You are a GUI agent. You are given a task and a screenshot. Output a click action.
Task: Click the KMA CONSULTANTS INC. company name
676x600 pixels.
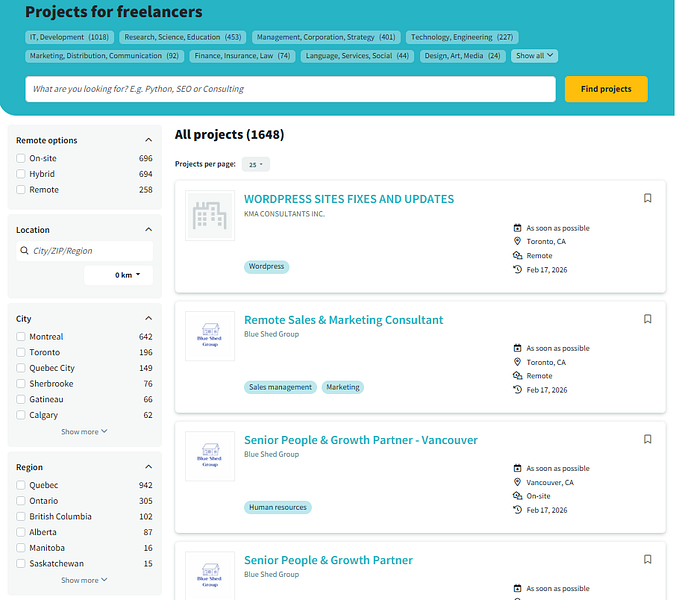point(285,214)
